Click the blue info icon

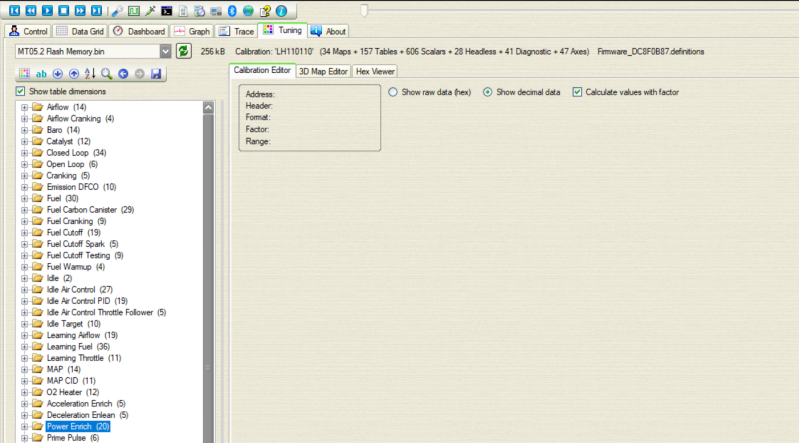coord(281,10)
